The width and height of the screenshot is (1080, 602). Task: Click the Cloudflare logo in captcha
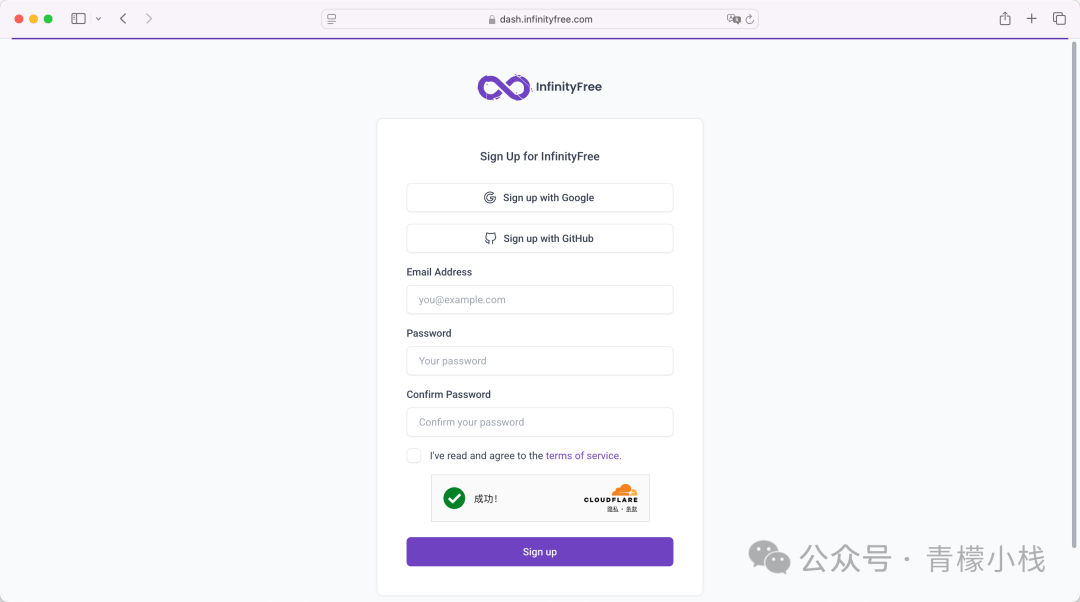[x=611, y=494]
